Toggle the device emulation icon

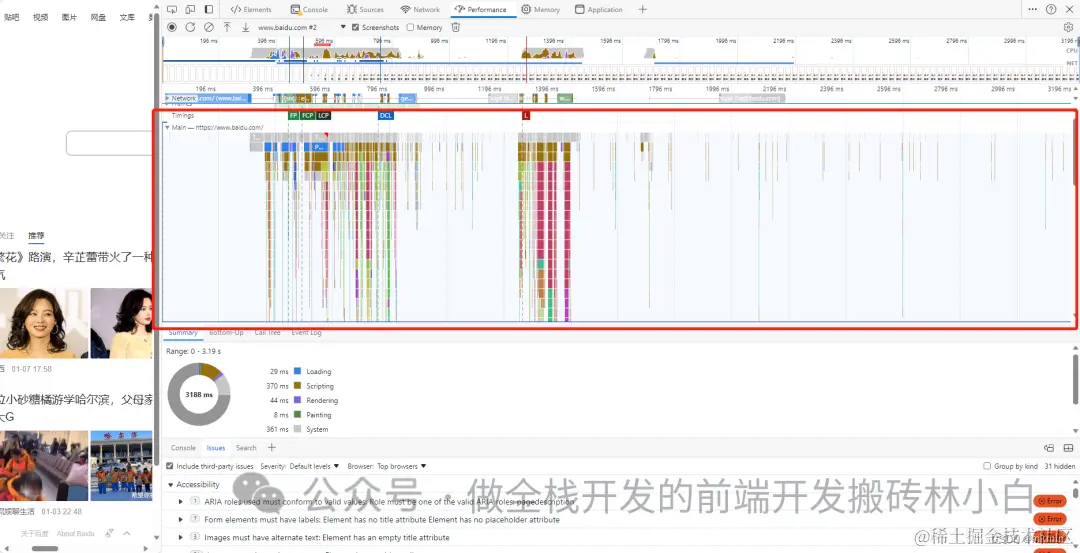[190, 10]
